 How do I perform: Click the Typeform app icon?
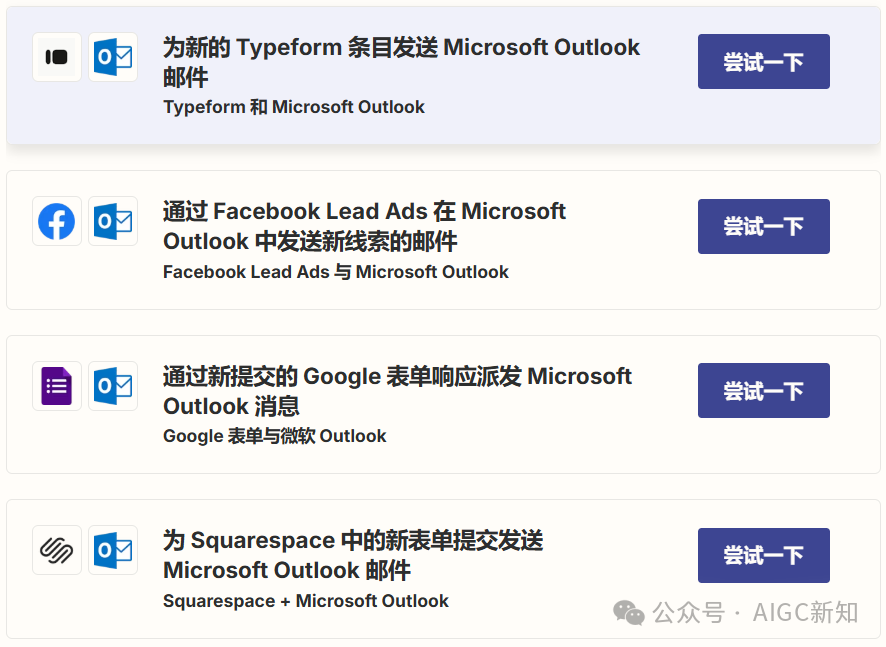(x=57, y=57)
